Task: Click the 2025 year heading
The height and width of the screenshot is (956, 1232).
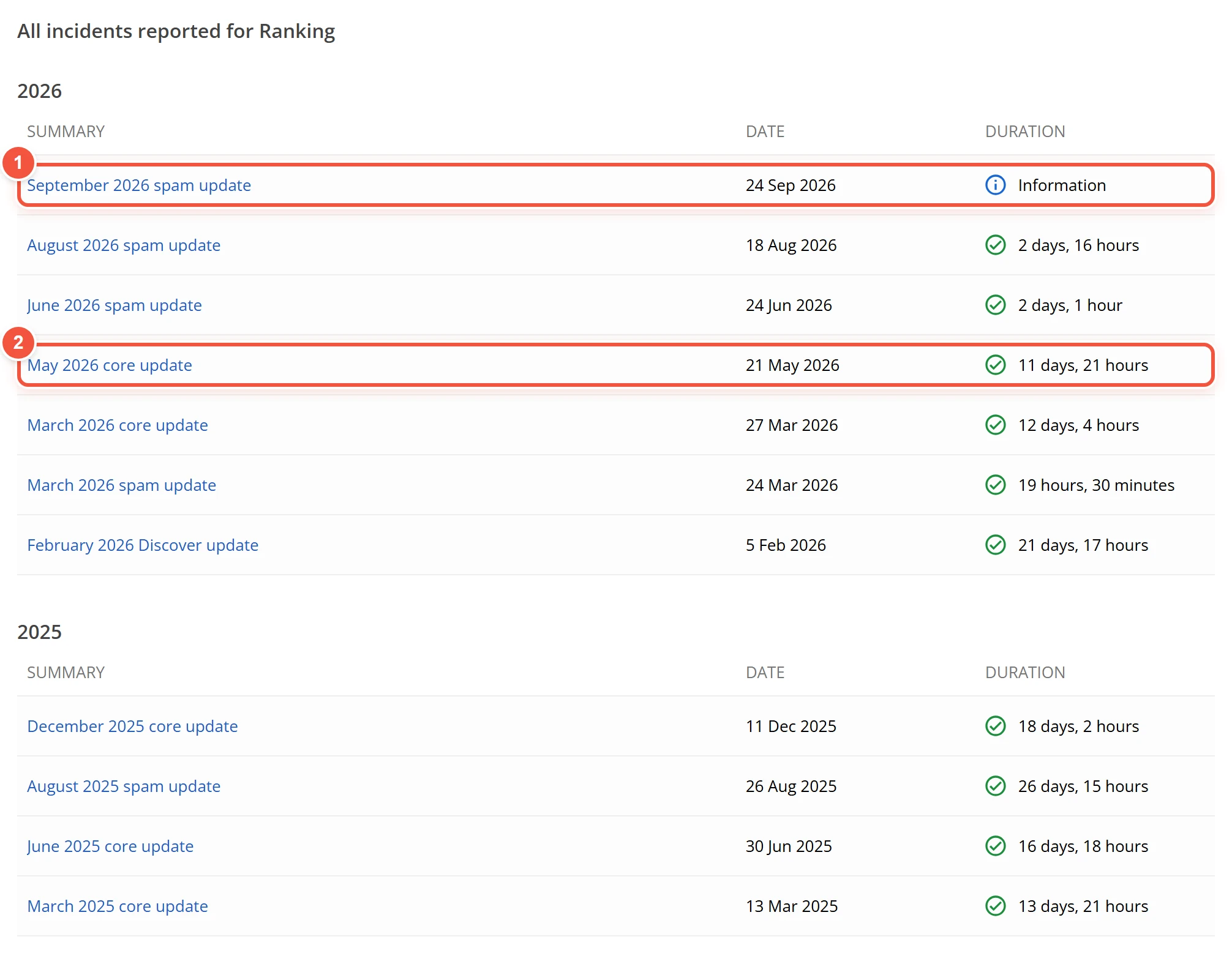Action: coord(39,632)
